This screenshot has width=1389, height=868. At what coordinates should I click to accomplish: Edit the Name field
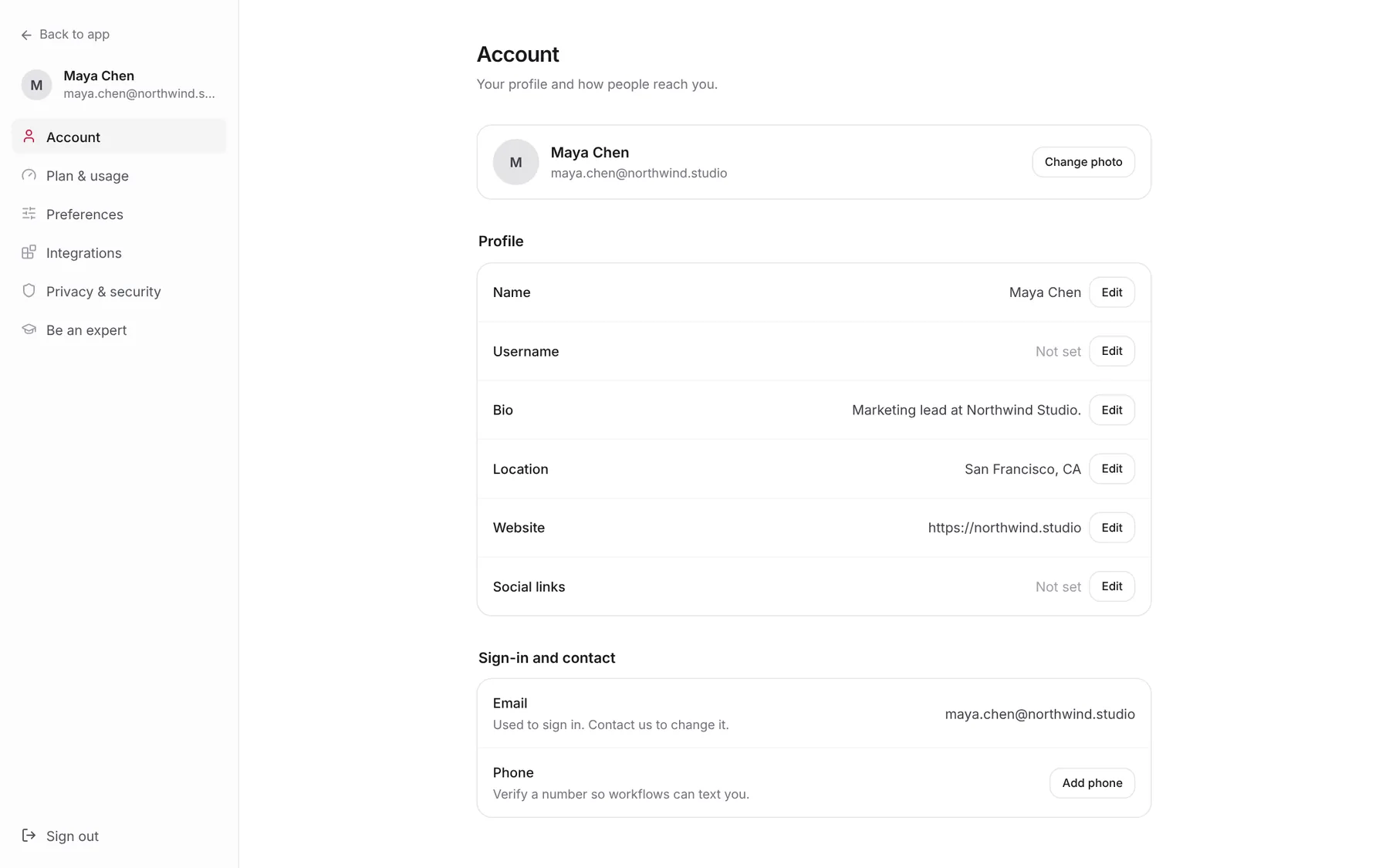click(x=1111, y=292)
